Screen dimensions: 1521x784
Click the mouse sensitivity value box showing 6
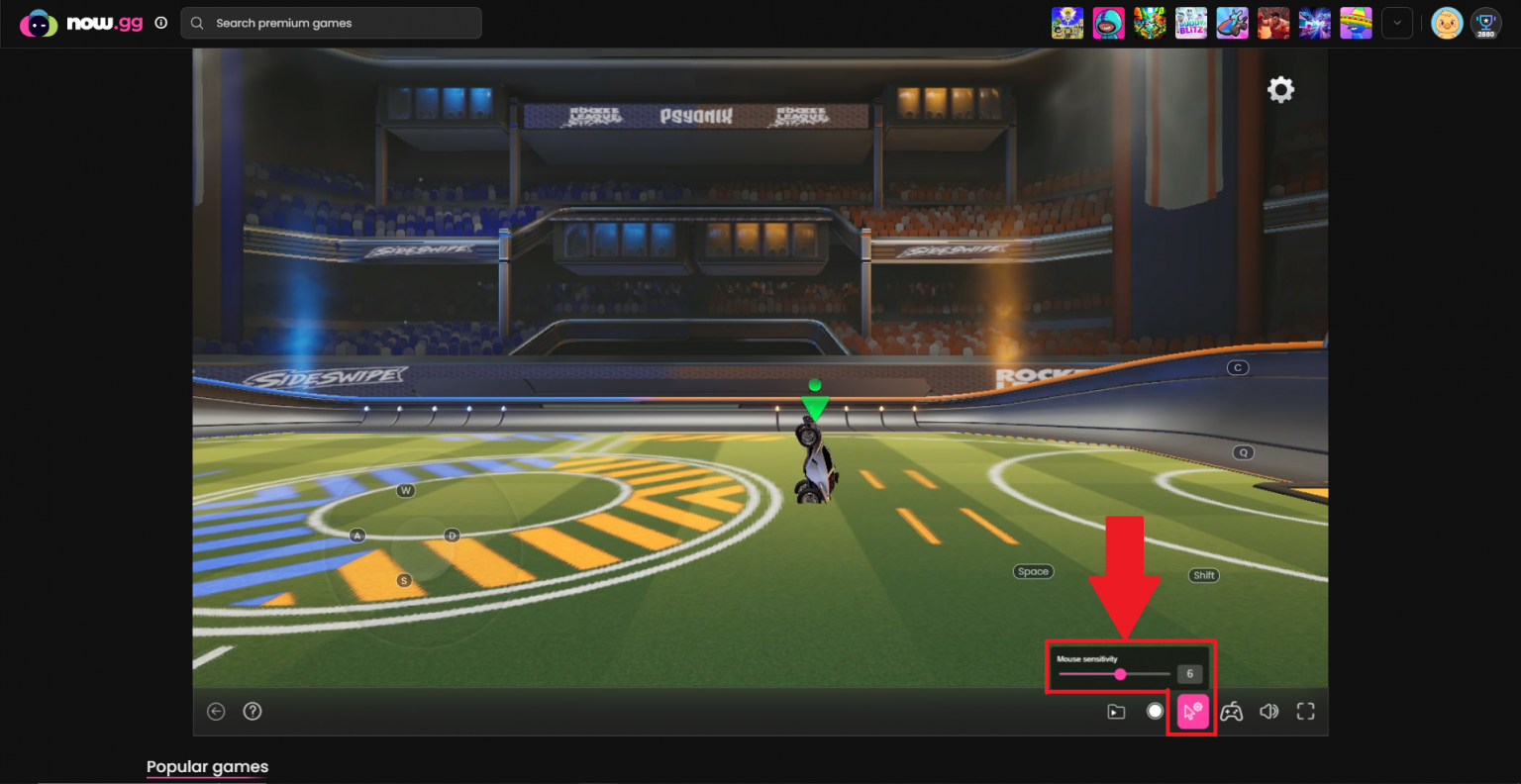point(1189,674)
